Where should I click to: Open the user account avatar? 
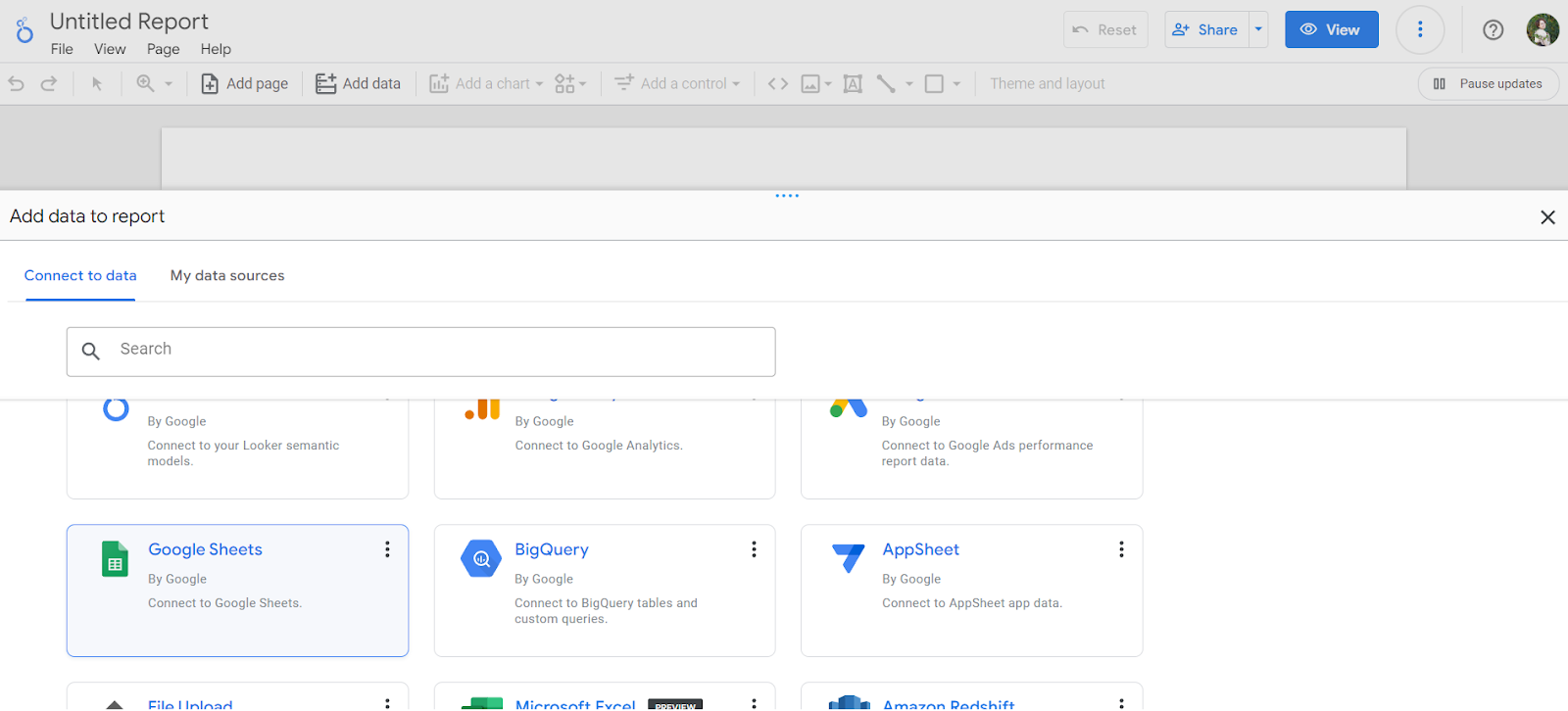1543,29
